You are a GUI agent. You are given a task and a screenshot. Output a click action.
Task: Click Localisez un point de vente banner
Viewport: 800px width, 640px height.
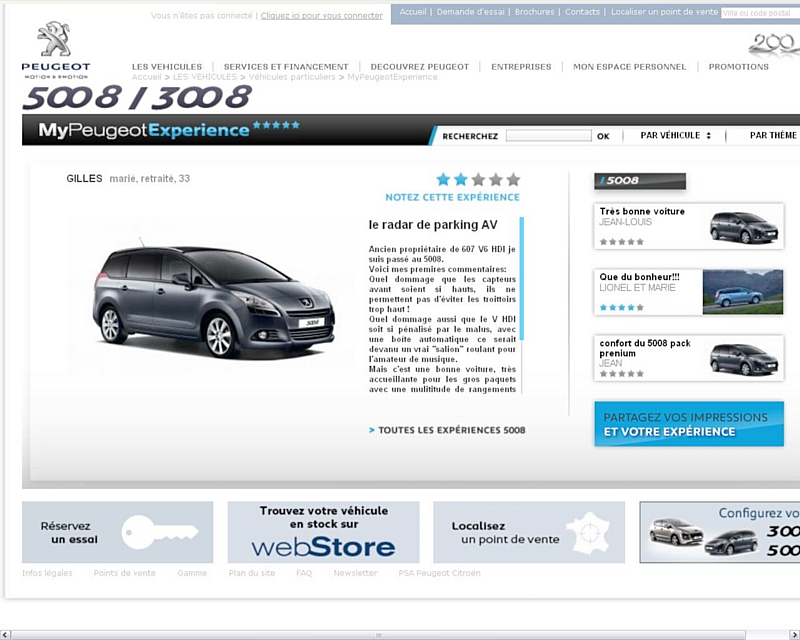[x=529, y=532]
